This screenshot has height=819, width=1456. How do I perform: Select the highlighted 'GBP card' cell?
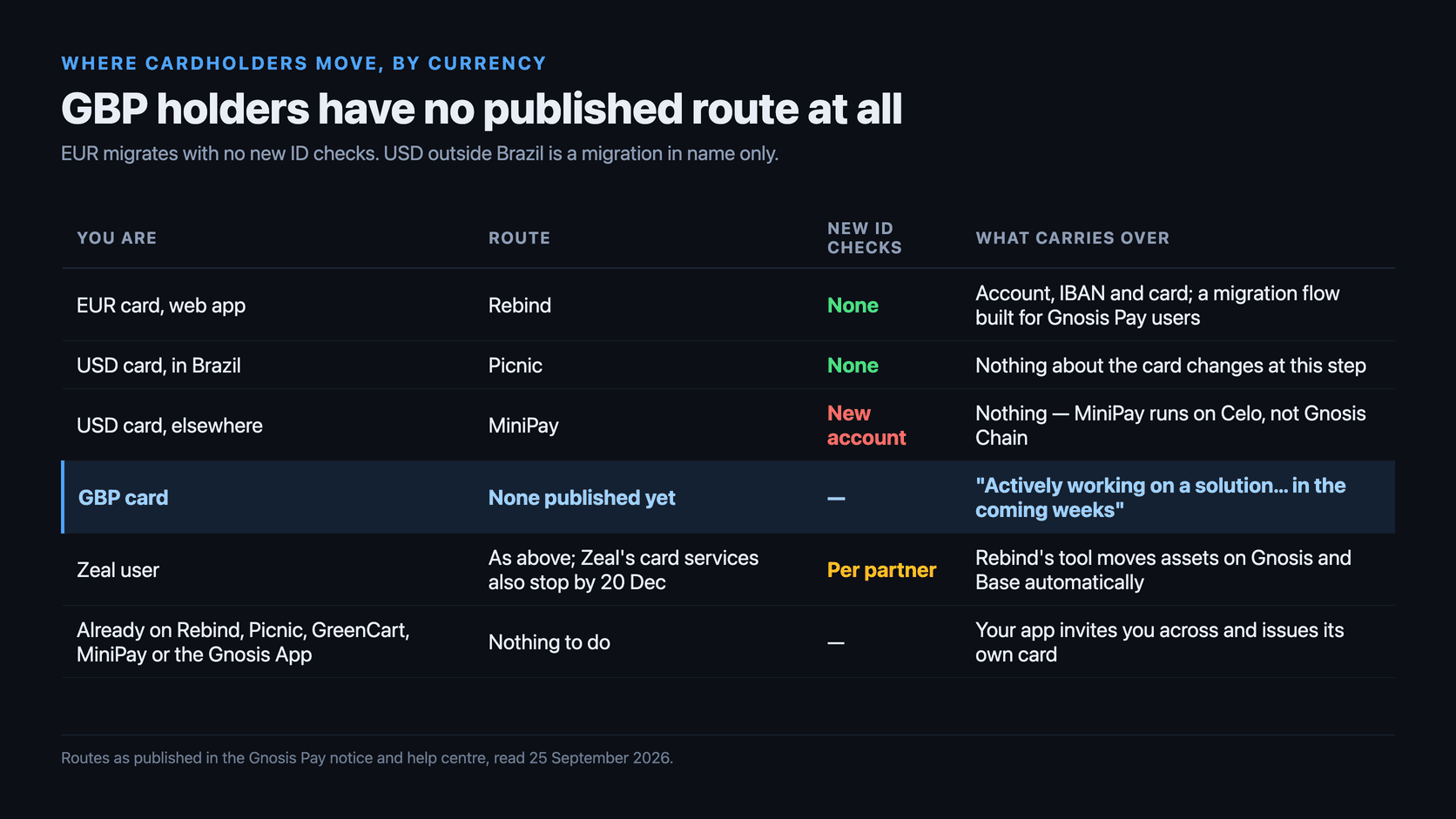pos(123,498)
